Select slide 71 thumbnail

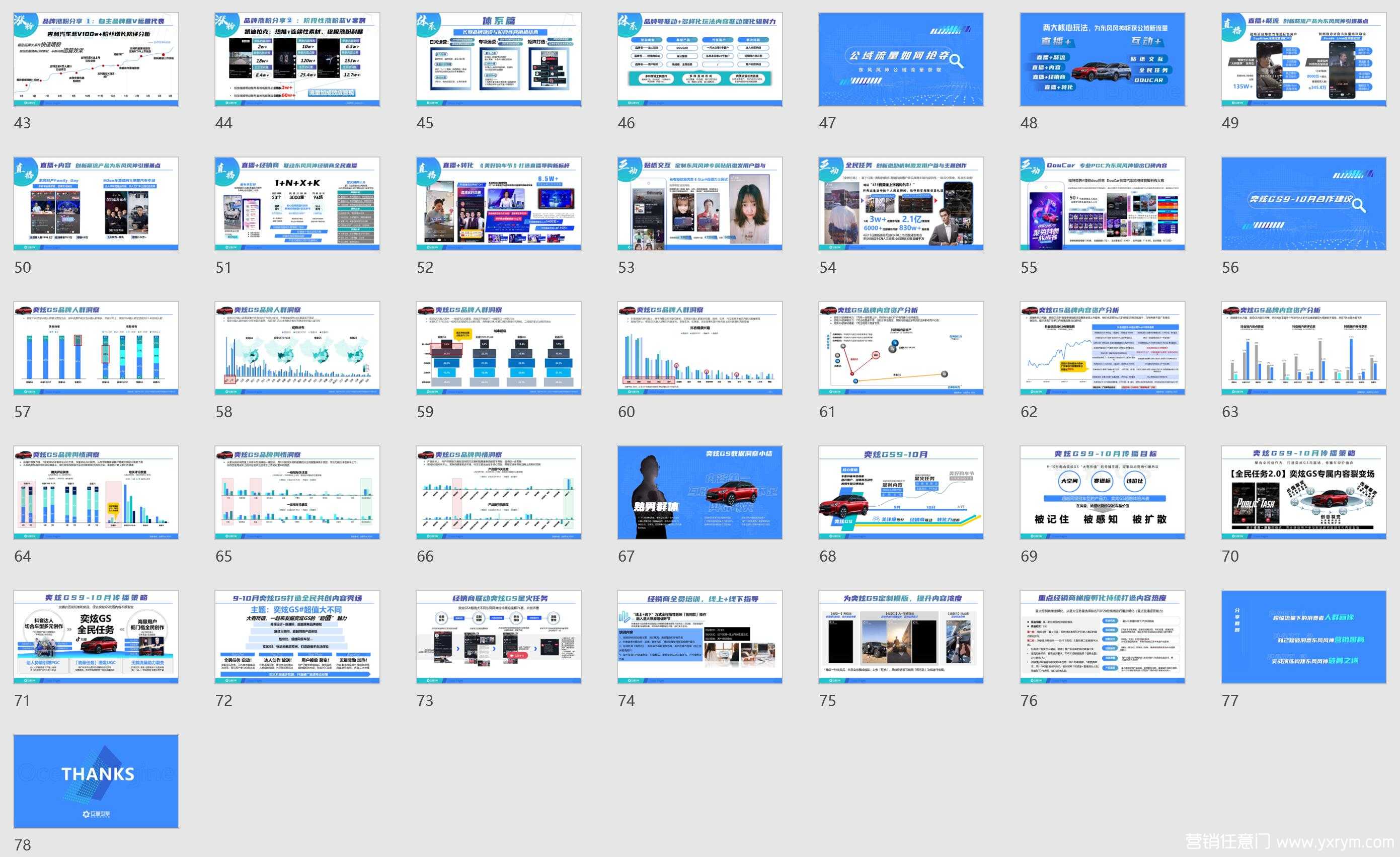(96, 637)
